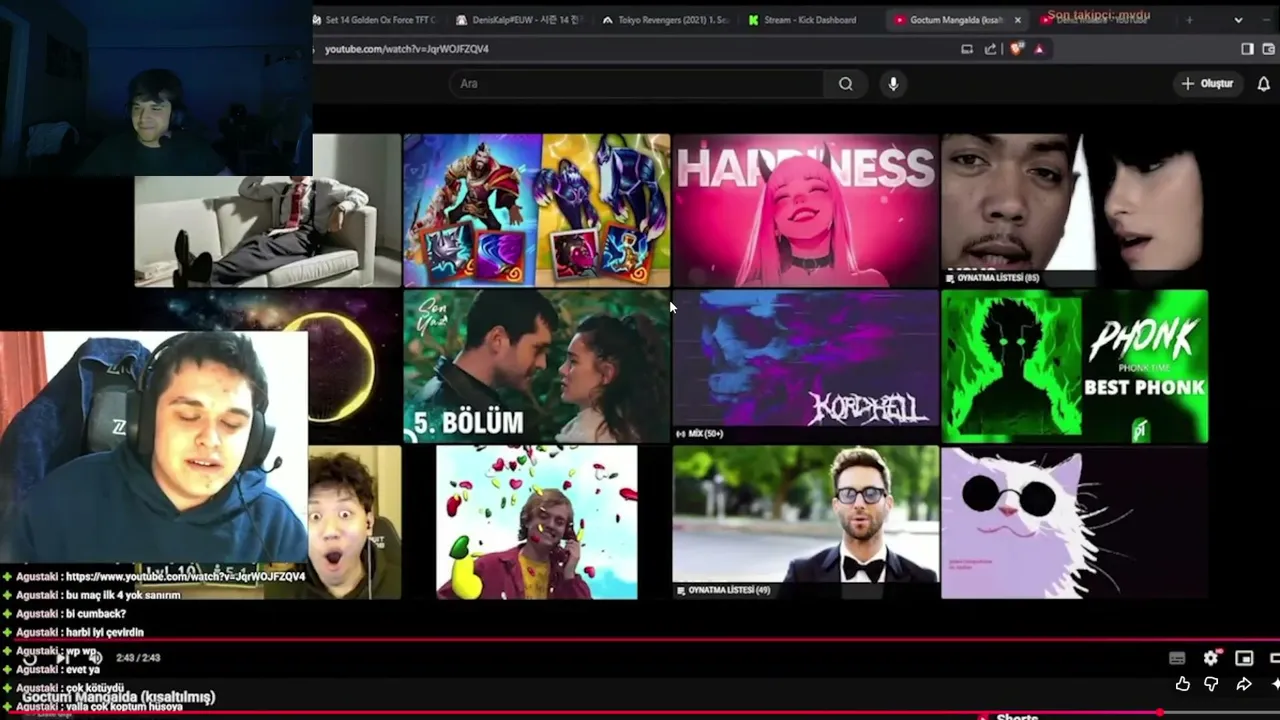The image size is (1280, 720).
Task: Open the playlist thumbnail labeled Oynatma Listesi (85)
Action: 1075,210
